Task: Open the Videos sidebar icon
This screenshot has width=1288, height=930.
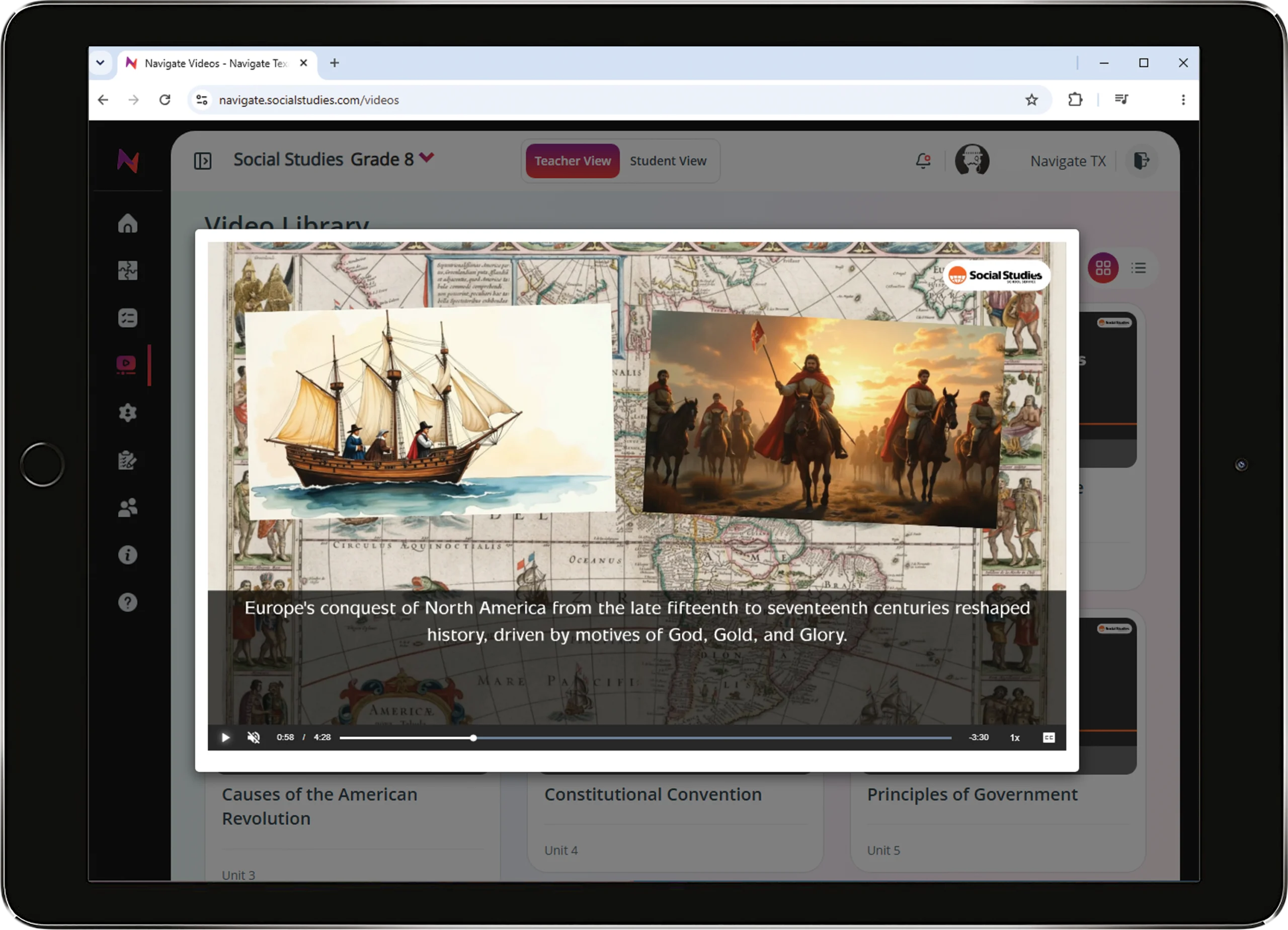Action: [x=126, y=365]
